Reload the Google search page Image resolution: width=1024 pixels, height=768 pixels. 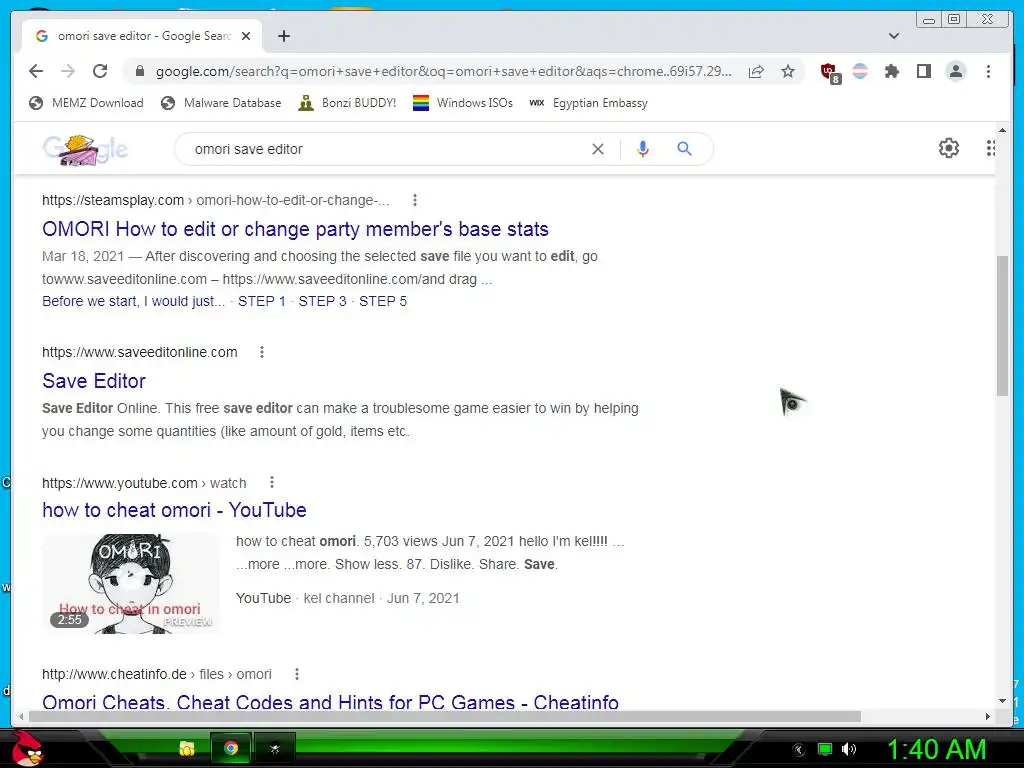(100, 71)
